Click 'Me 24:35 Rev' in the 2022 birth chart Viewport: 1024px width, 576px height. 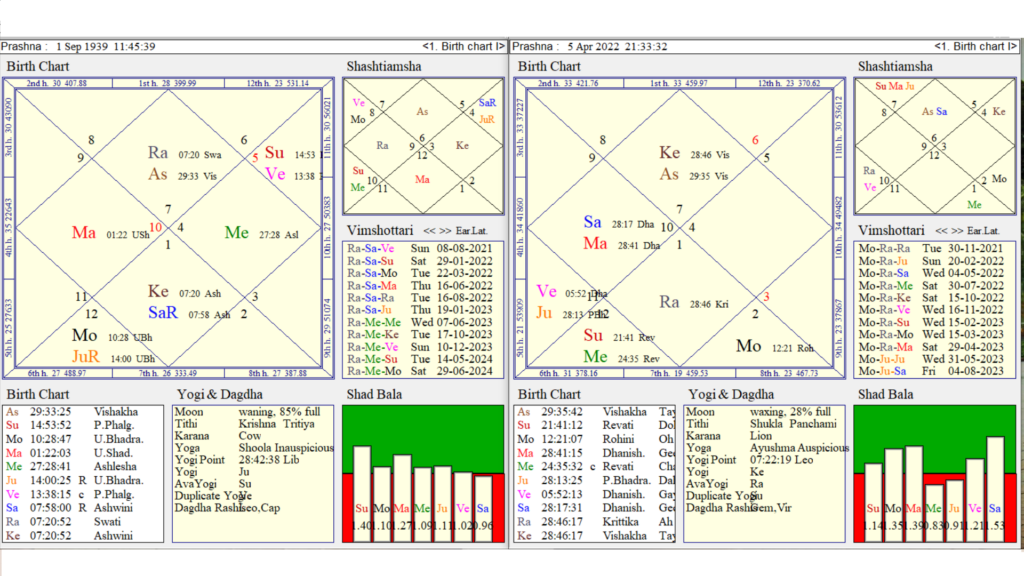(x=621, y=357)
